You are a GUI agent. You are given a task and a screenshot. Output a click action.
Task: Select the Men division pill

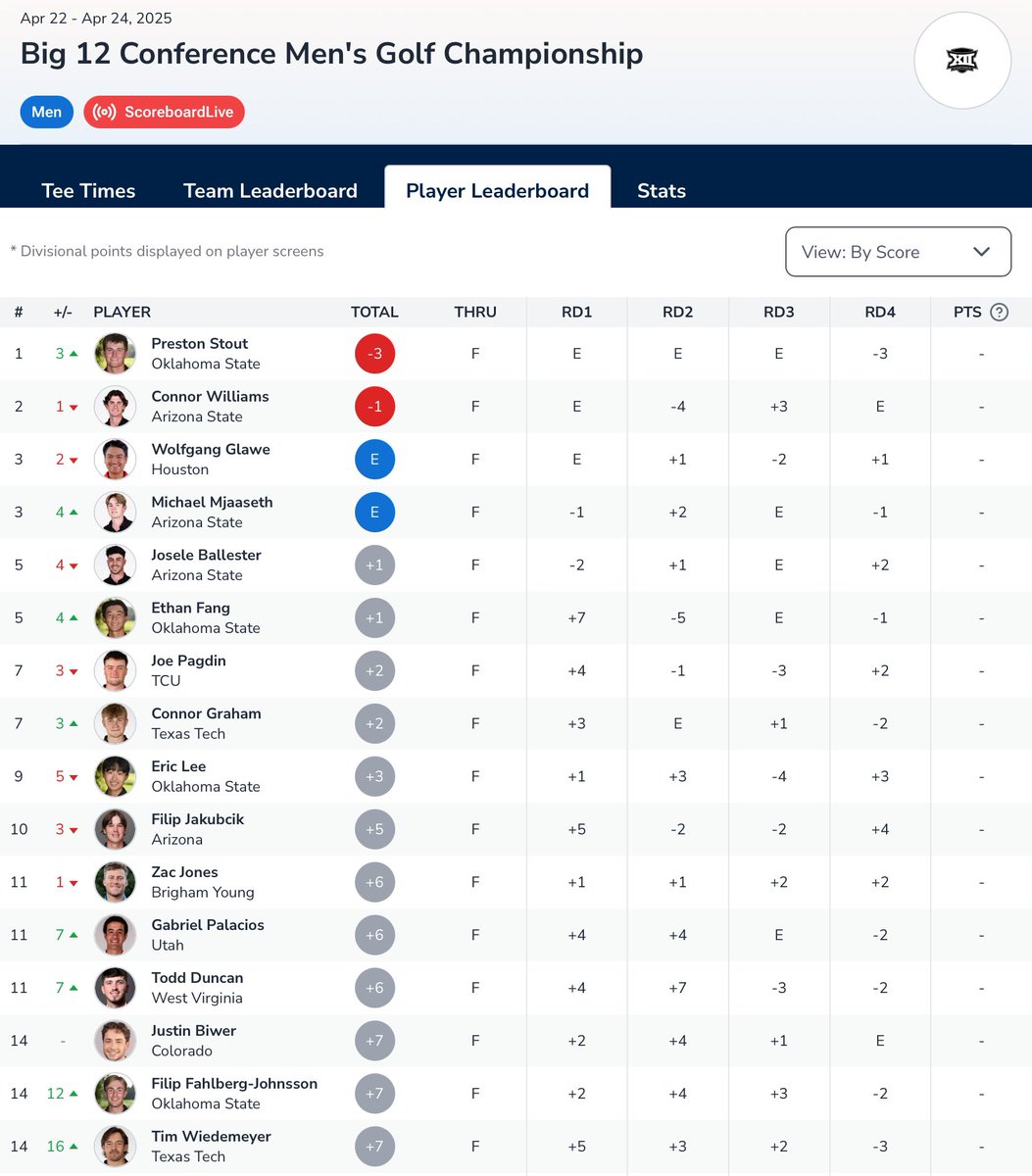47,112
